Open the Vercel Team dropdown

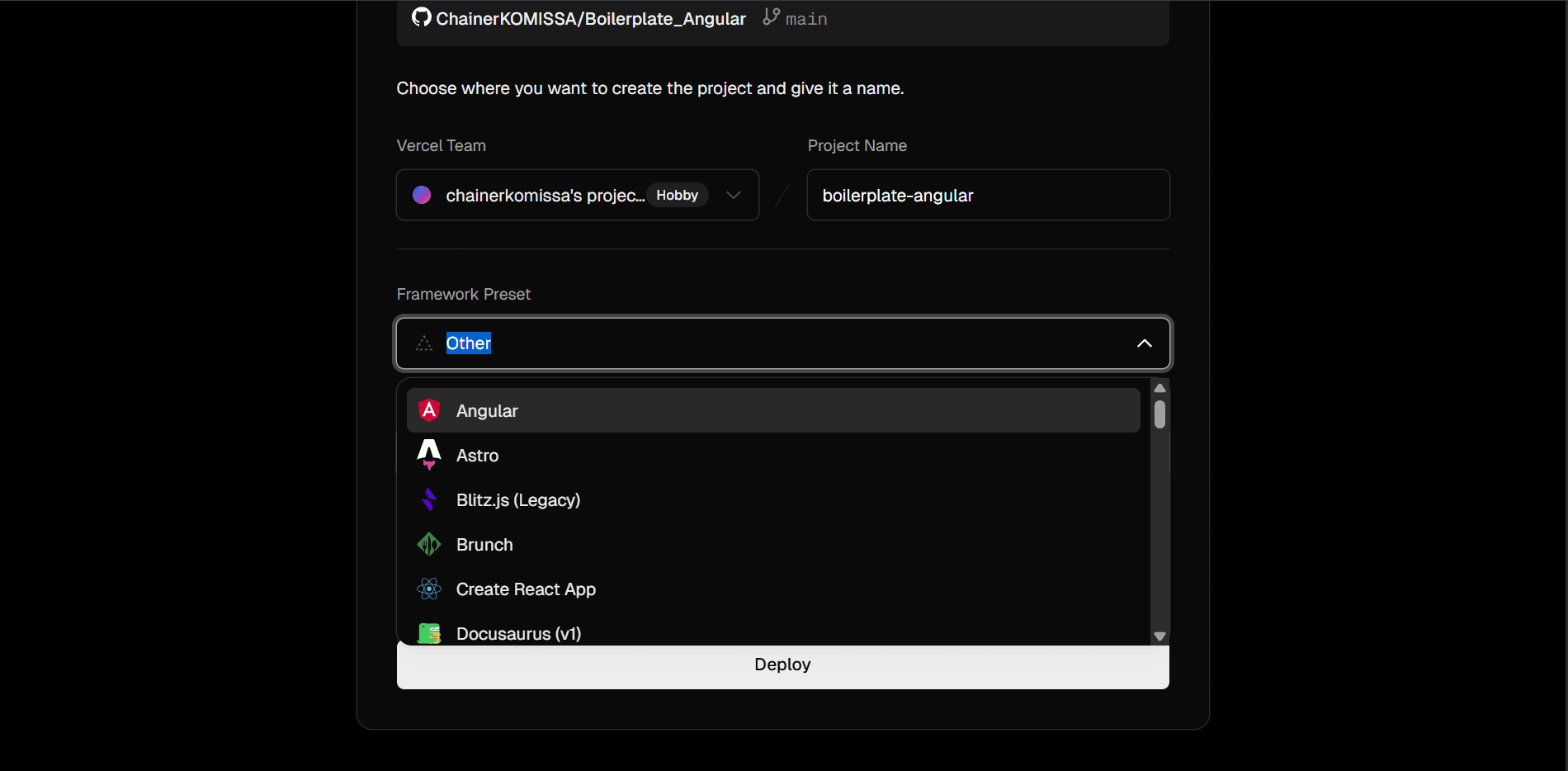[x=733, y=195]
